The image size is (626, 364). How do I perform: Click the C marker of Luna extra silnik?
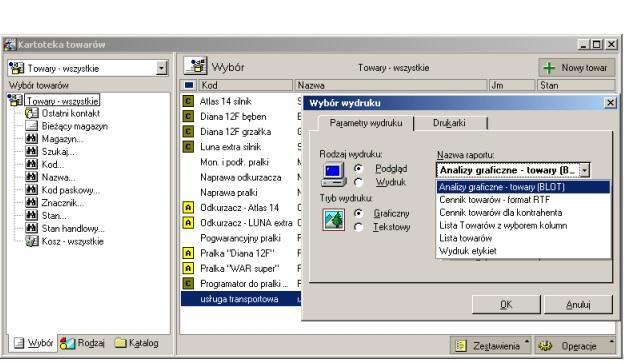(188, 146)
